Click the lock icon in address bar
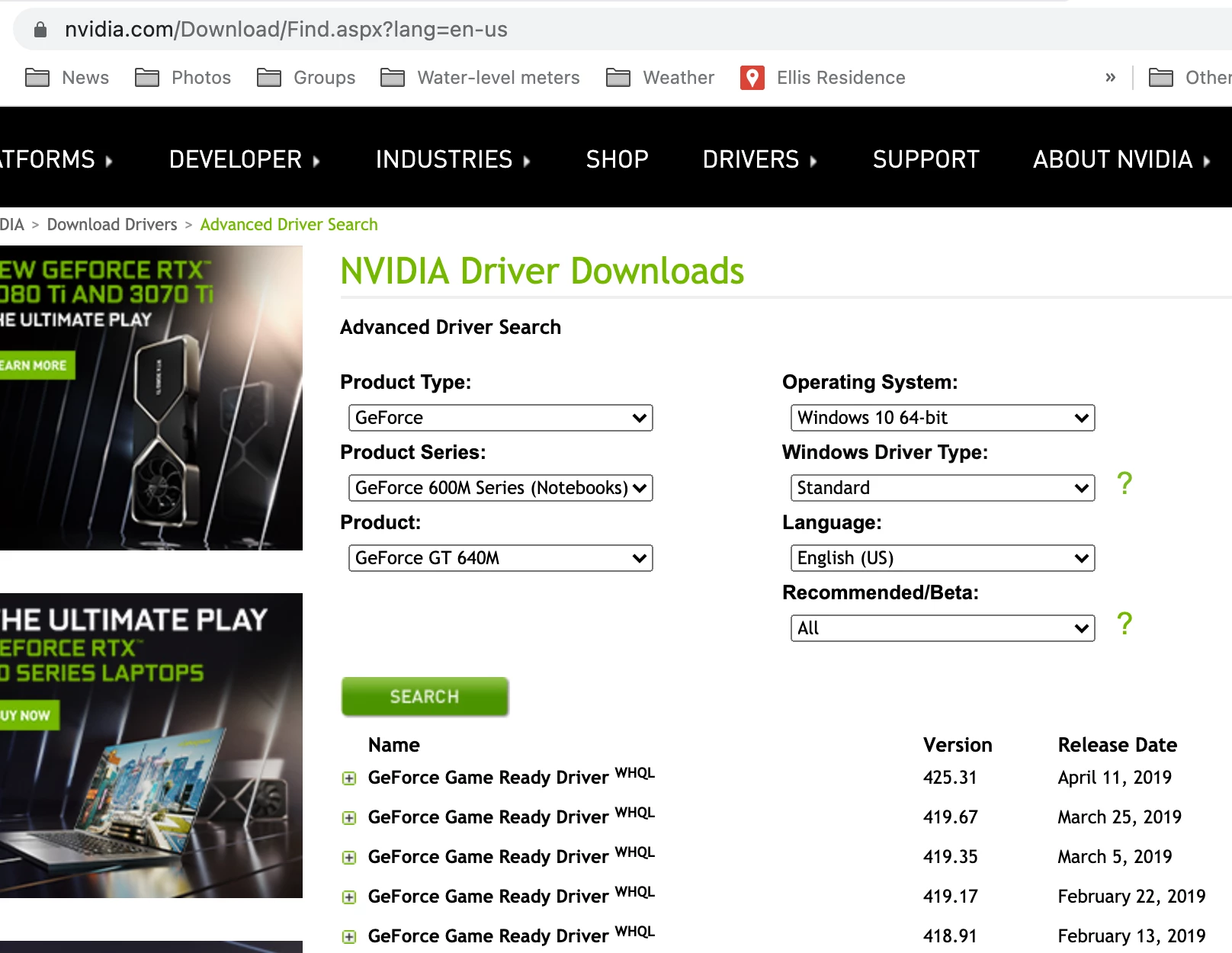 click(40, 30)
